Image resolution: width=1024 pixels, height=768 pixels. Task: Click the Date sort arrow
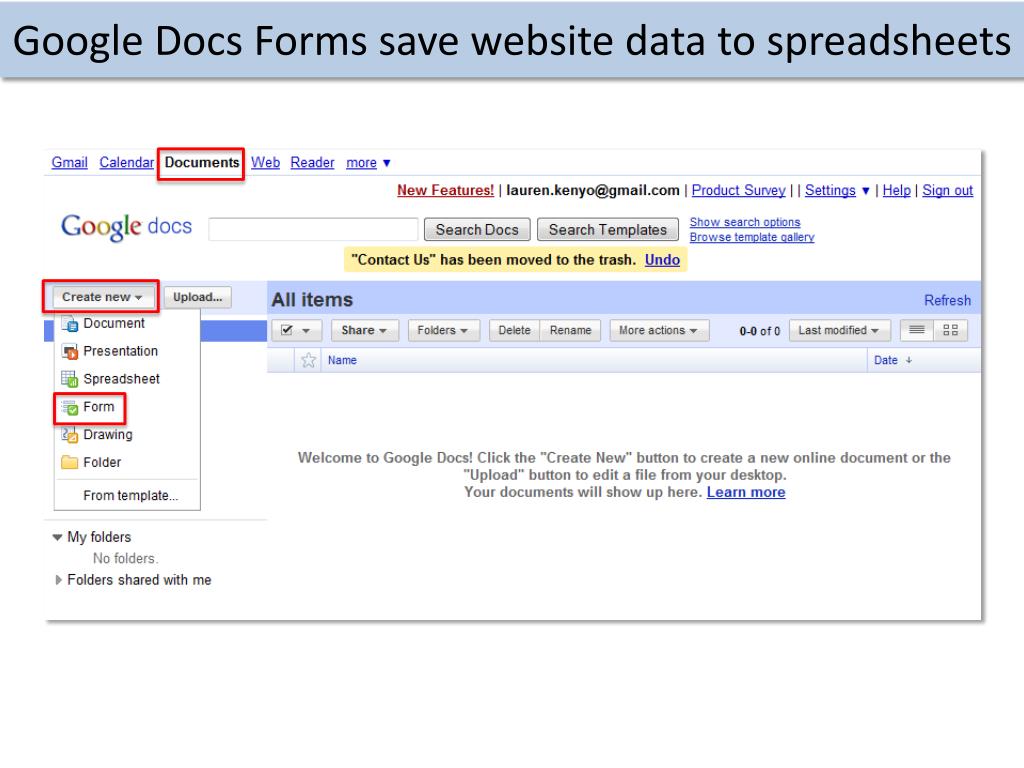pyautogui.click(x=908, y=360)
